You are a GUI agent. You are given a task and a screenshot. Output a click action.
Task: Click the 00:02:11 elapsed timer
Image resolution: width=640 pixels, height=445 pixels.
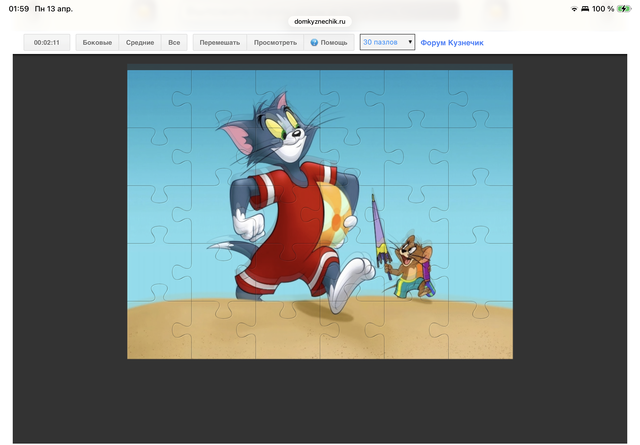(x=47, y=43)
